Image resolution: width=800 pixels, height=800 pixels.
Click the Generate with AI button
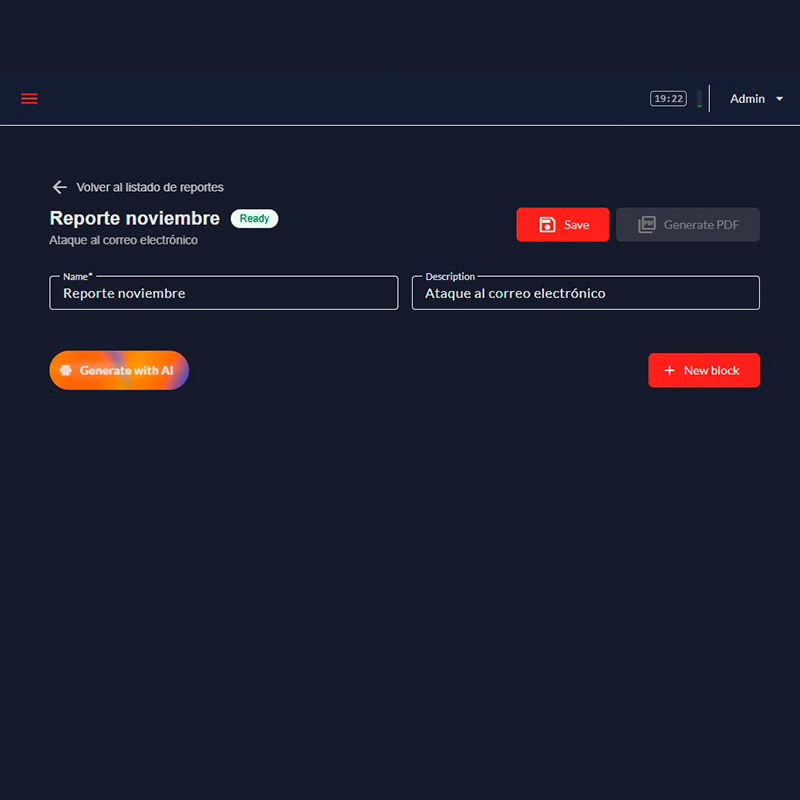(x=118, y=370)
